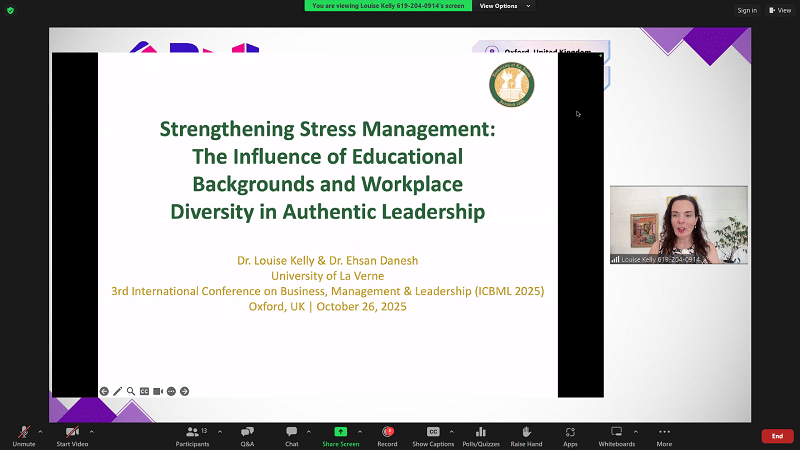
Task: Open the View Options dropdown
Action: tap(505, 6)
